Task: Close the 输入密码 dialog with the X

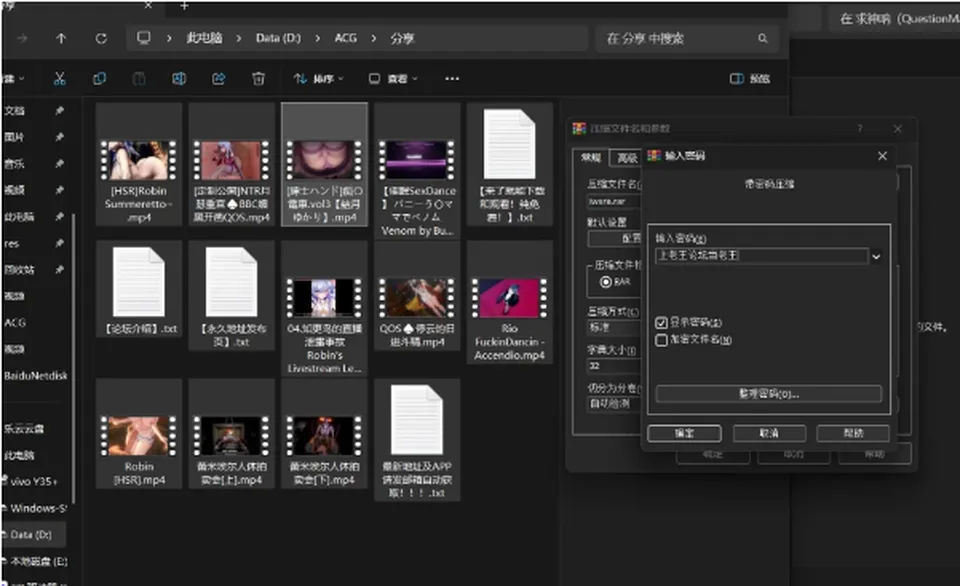Action: 882,156
